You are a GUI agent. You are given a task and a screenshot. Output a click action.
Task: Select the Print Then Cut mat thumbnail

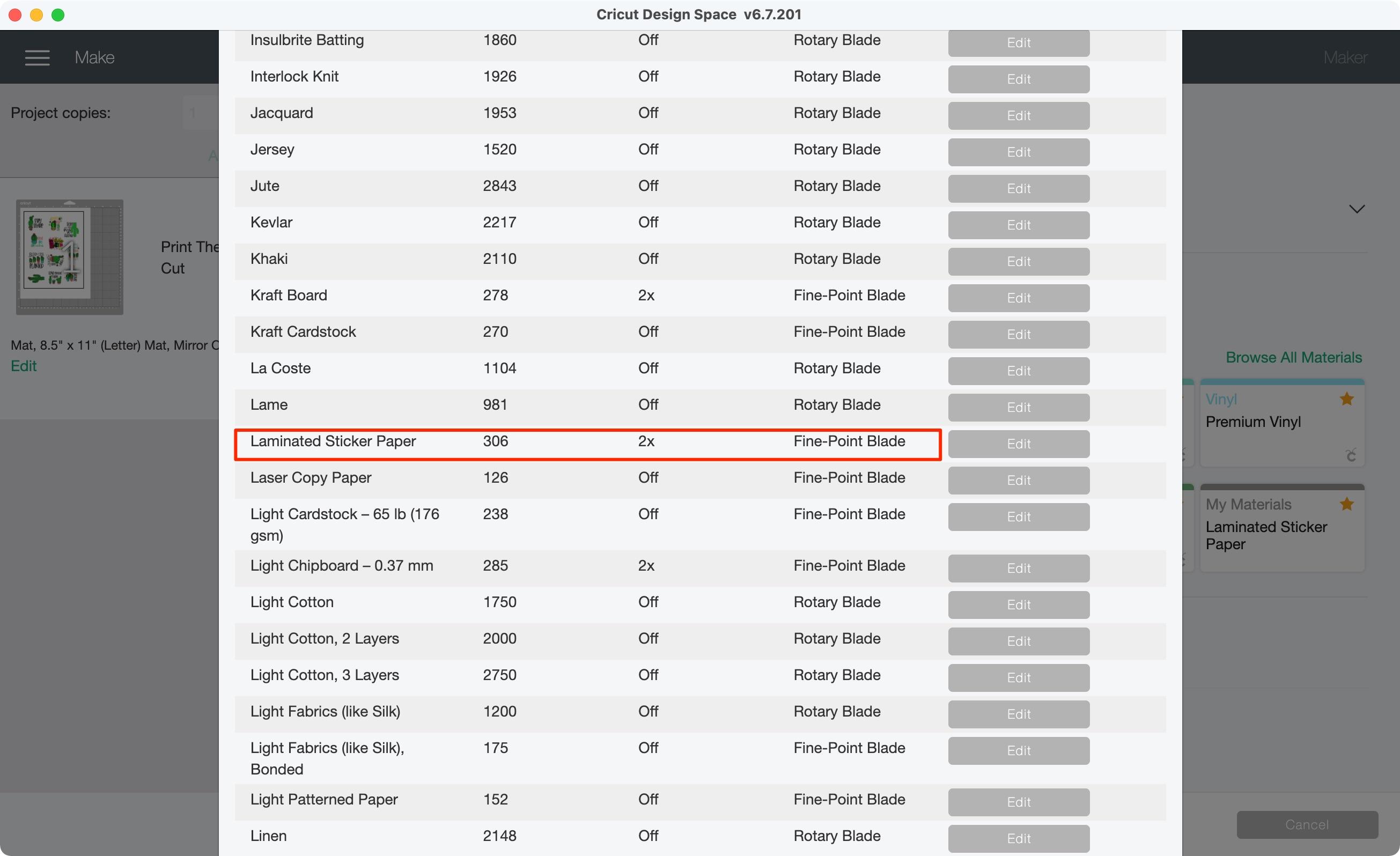pyautogui.click(x=69, y=257)
